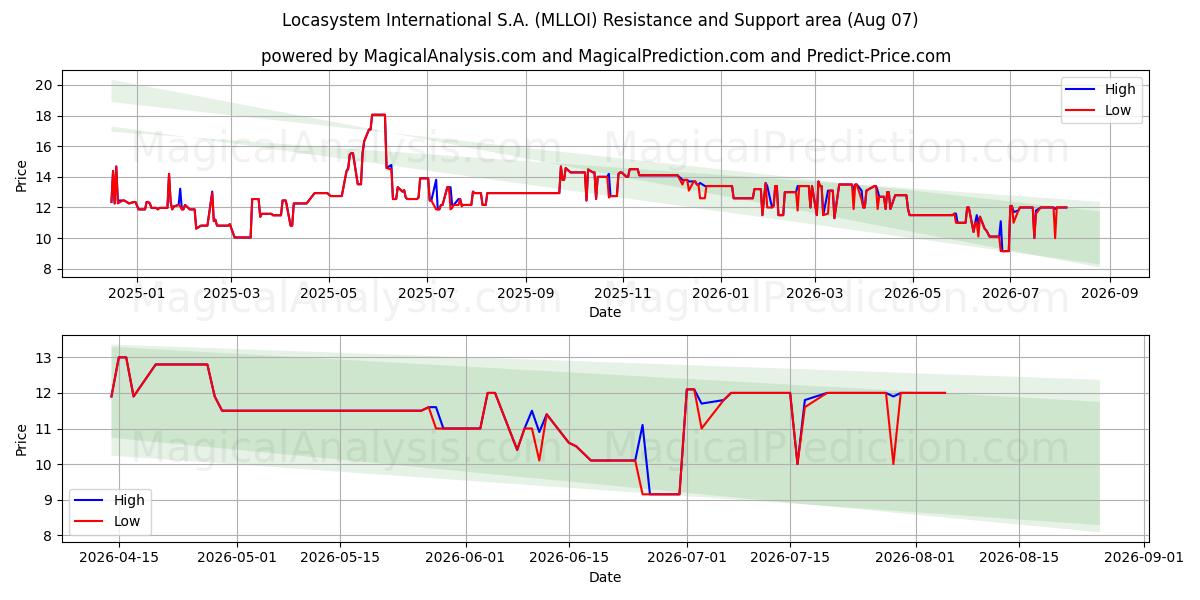Click the '2025-11' x-axis label

(x=623, y=294)
